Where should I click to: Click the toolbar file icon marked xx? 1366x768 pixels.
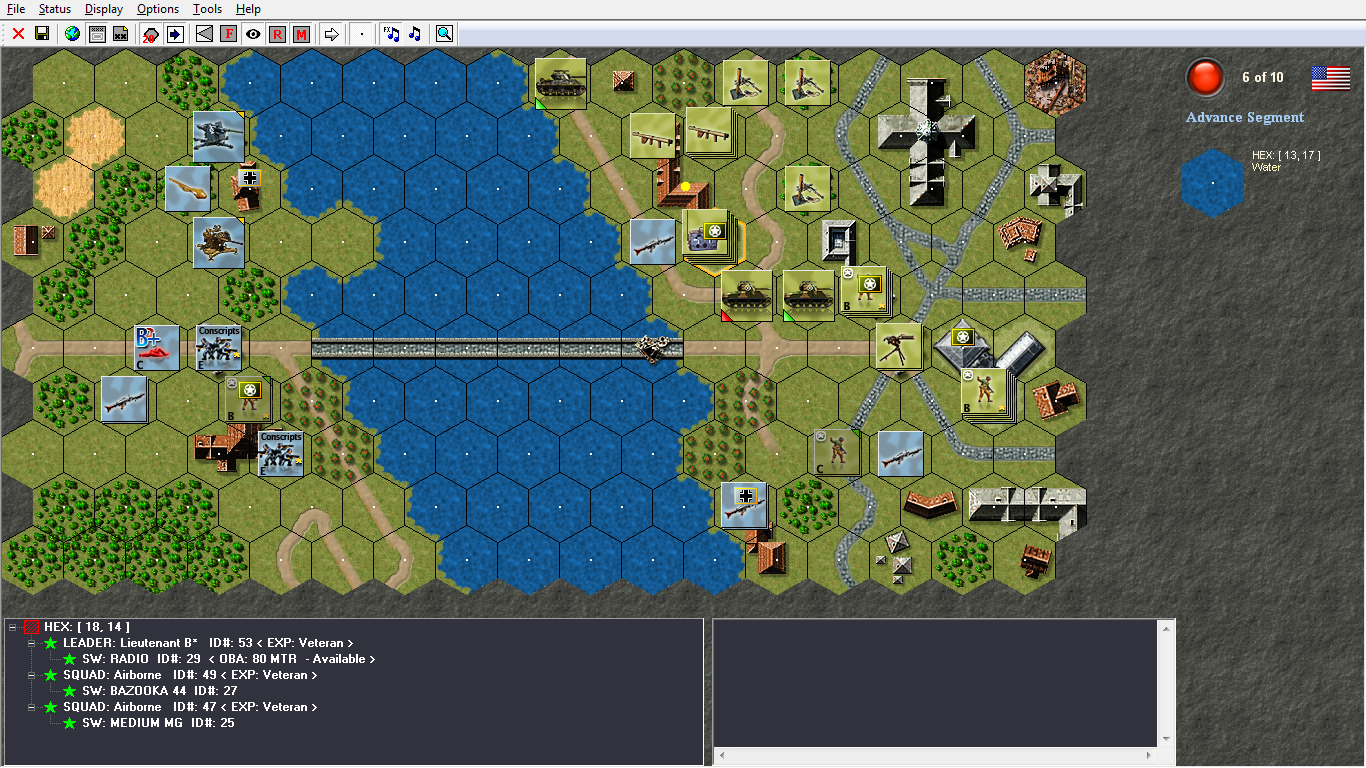click(120, 34)
